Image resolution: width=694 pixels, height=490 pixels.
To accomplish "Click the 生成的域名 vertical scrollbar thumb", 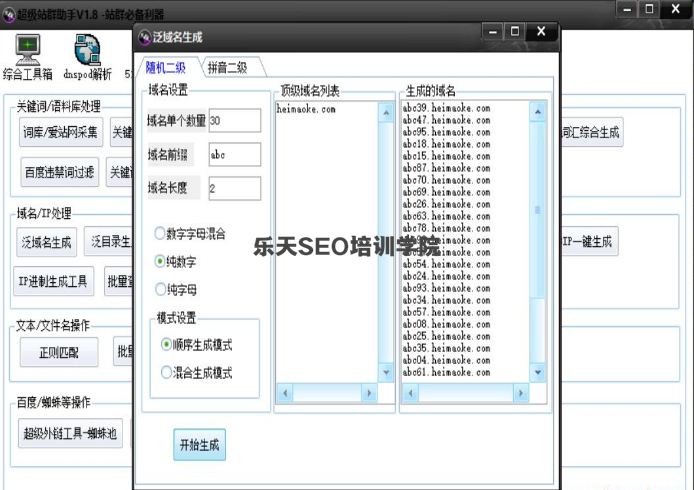I will (538, 210).
